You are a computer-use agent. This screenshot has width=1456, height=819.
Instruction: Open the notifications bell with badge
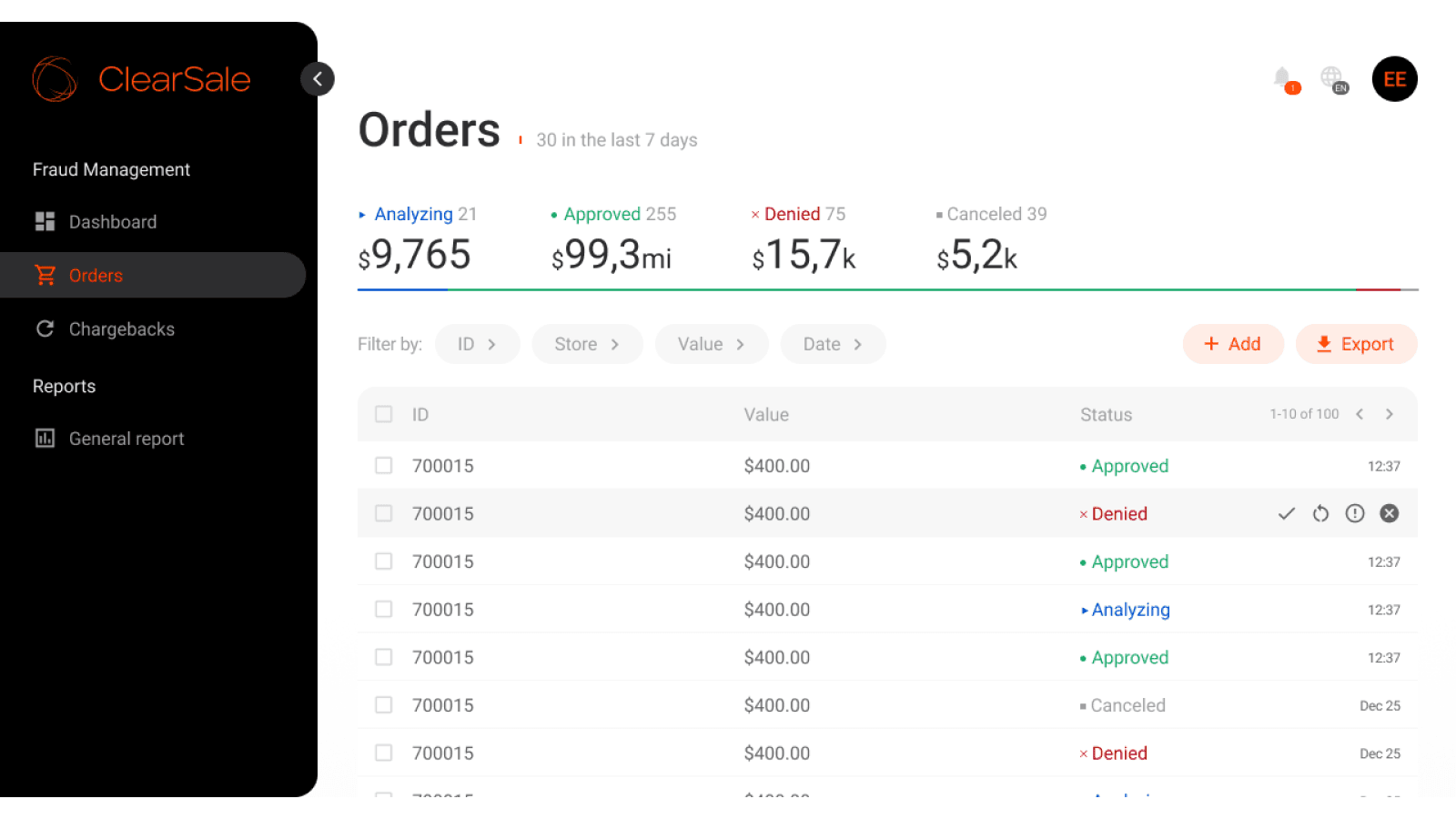[x=1283, y=79]
